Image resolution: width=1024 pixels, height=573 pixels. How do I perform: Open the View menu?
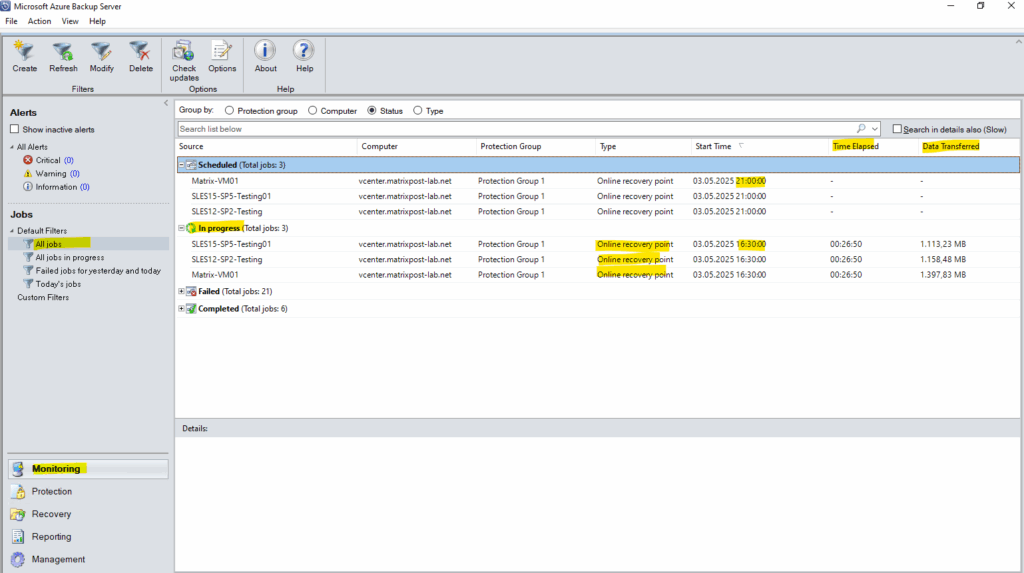tap(70, 22)
